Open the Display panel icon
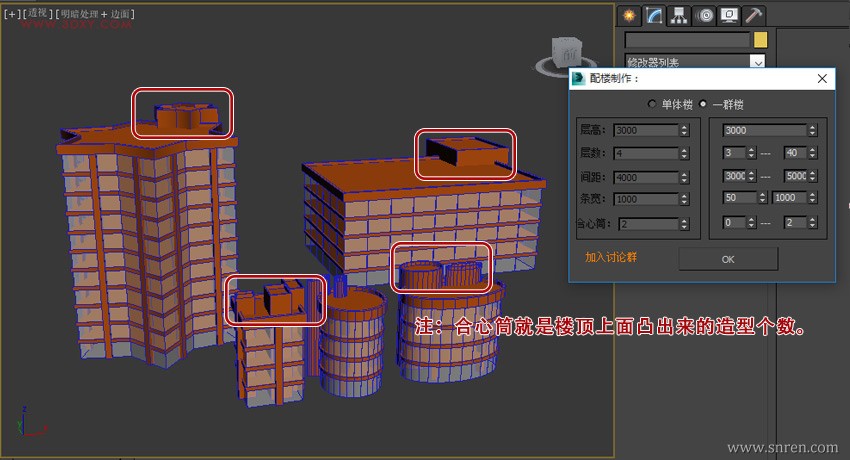Viewport: 850px width, 460px height. pos(730,15)
